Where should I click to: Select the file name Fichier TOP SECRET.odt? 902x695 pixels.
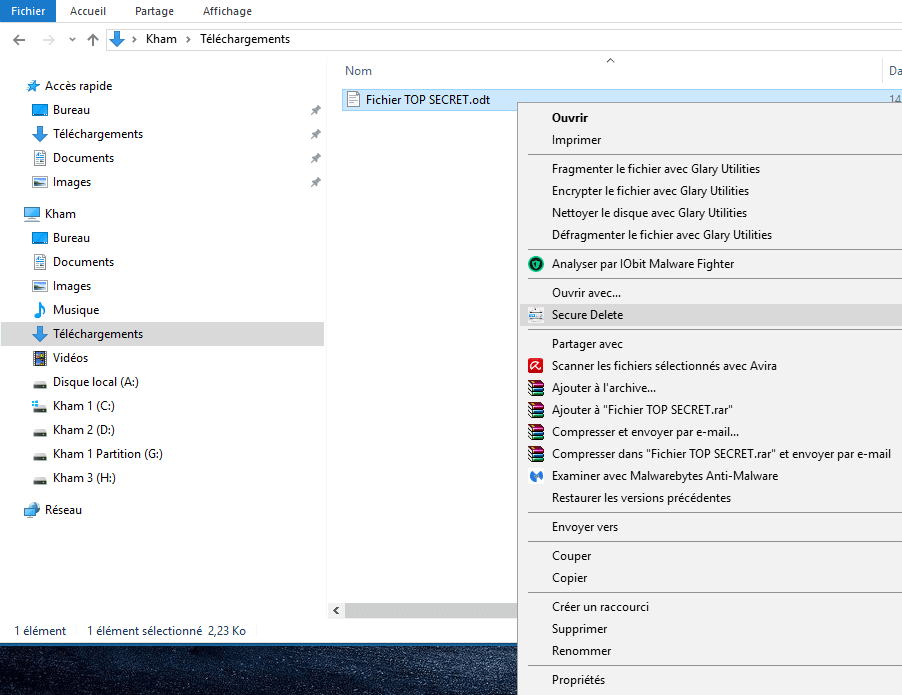coord(428,100)
